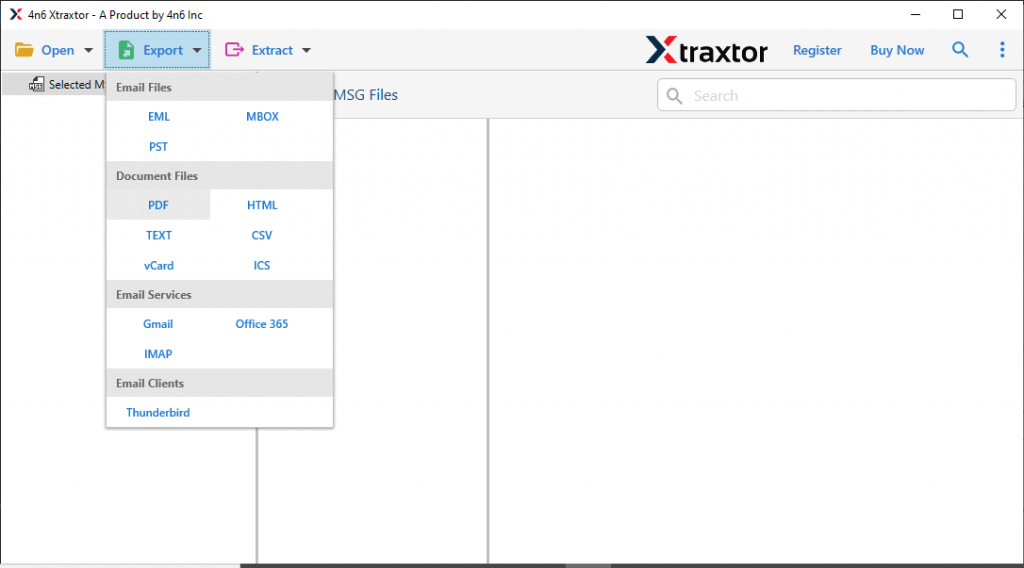The width and height of the screenshot is (1024, 568).
Task: Maximize the Xtraxtor window
Action: click(958, 14)
